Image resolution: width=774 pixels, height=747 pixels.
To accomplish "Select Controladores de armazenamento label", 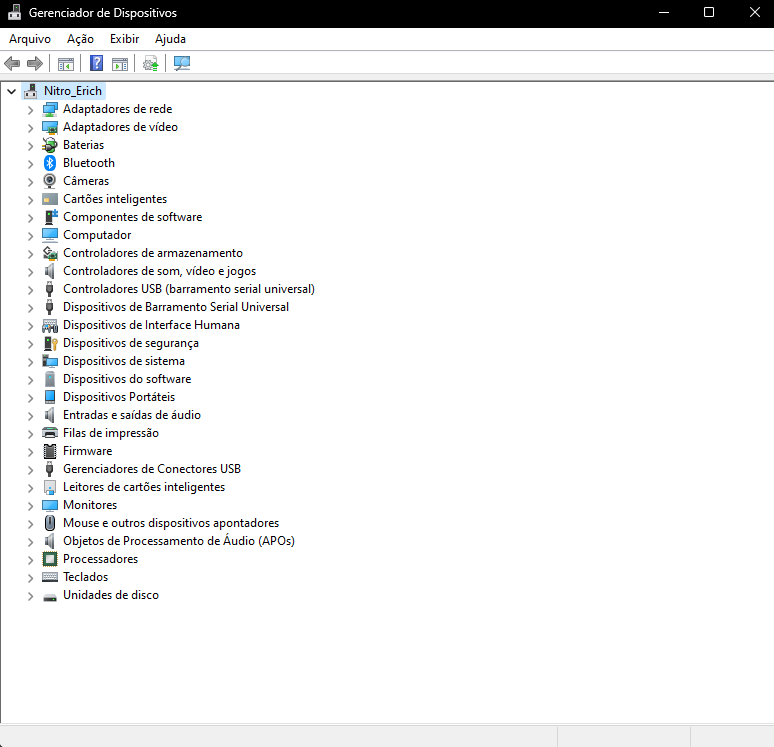I will pos(153,253).
